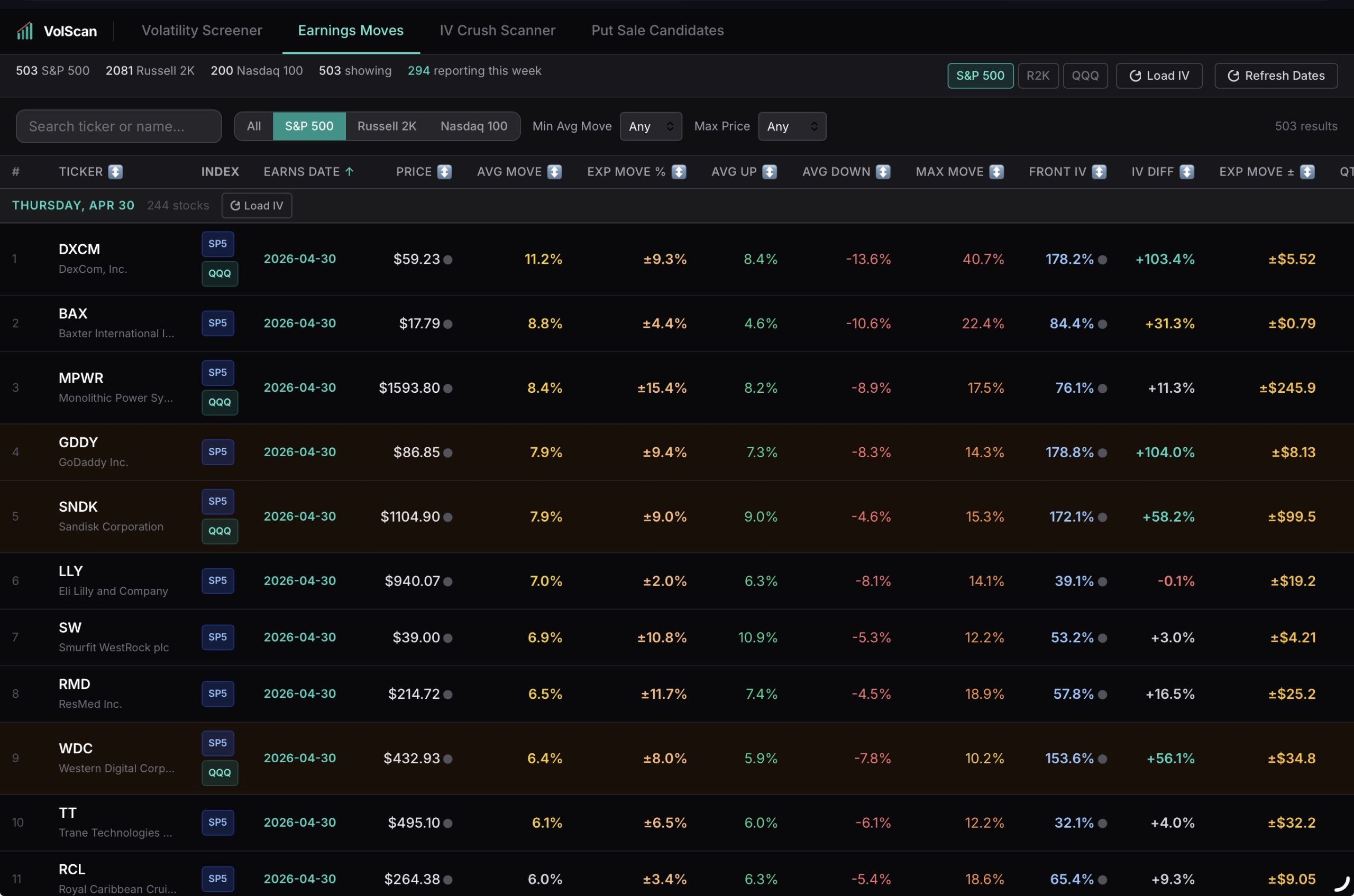Click the EARNS DATE ascending arrow icon
Image resolution: width=1354 pixels, height=896 pixels.
tap(349, 172)
